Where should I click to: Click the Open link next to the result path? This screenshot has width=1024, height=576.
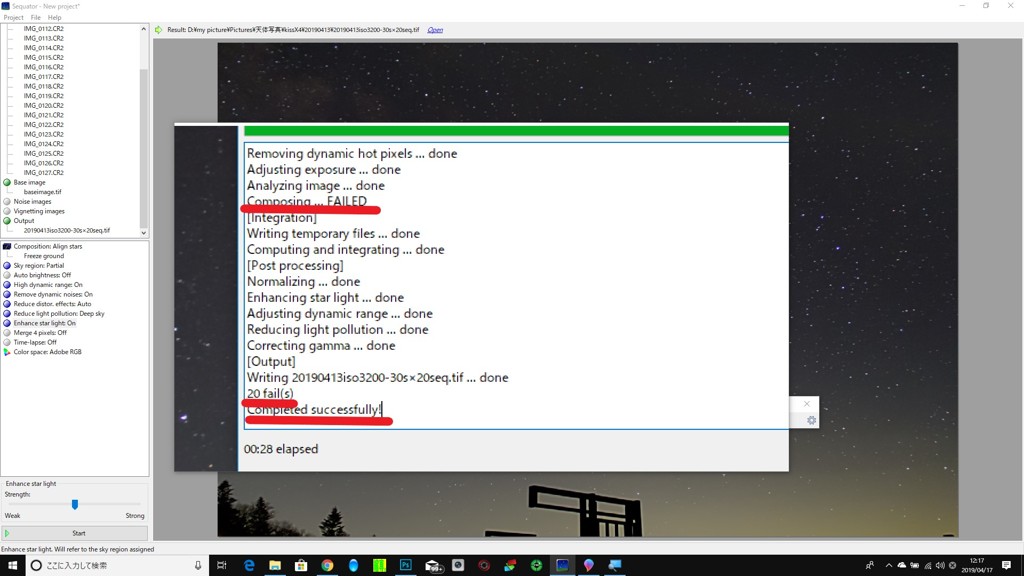coord(435,30)
